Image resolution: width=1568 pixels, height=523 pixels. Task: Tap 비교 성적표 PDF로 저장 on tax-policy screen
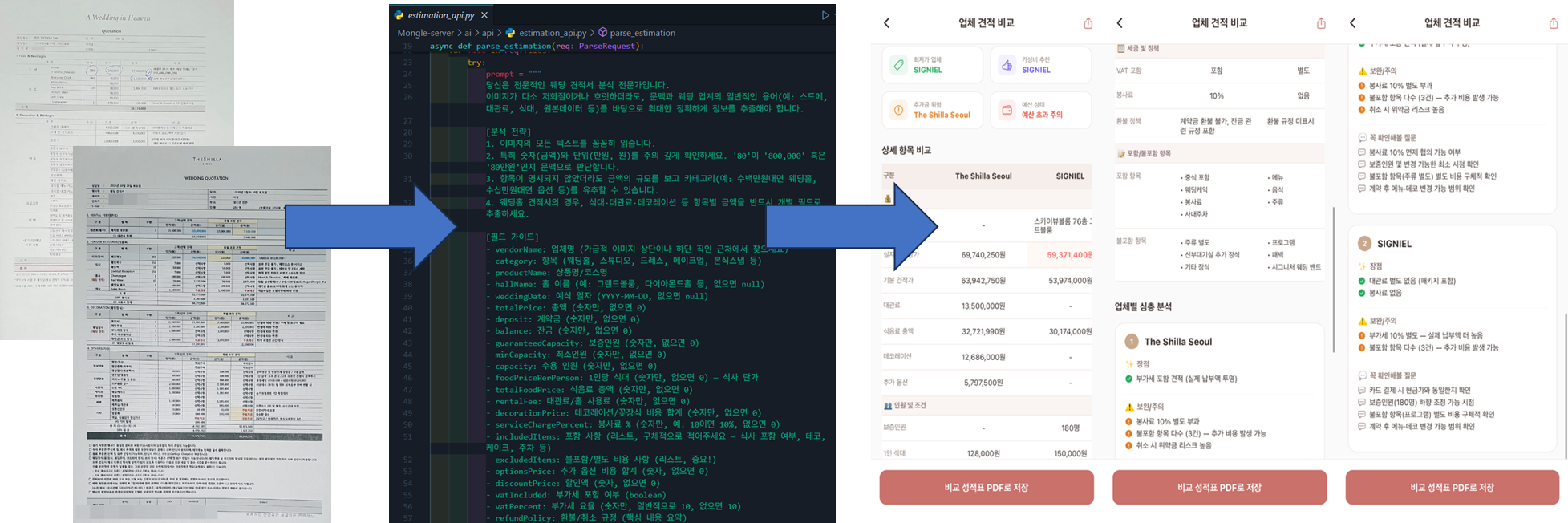tap(1219, 488)
